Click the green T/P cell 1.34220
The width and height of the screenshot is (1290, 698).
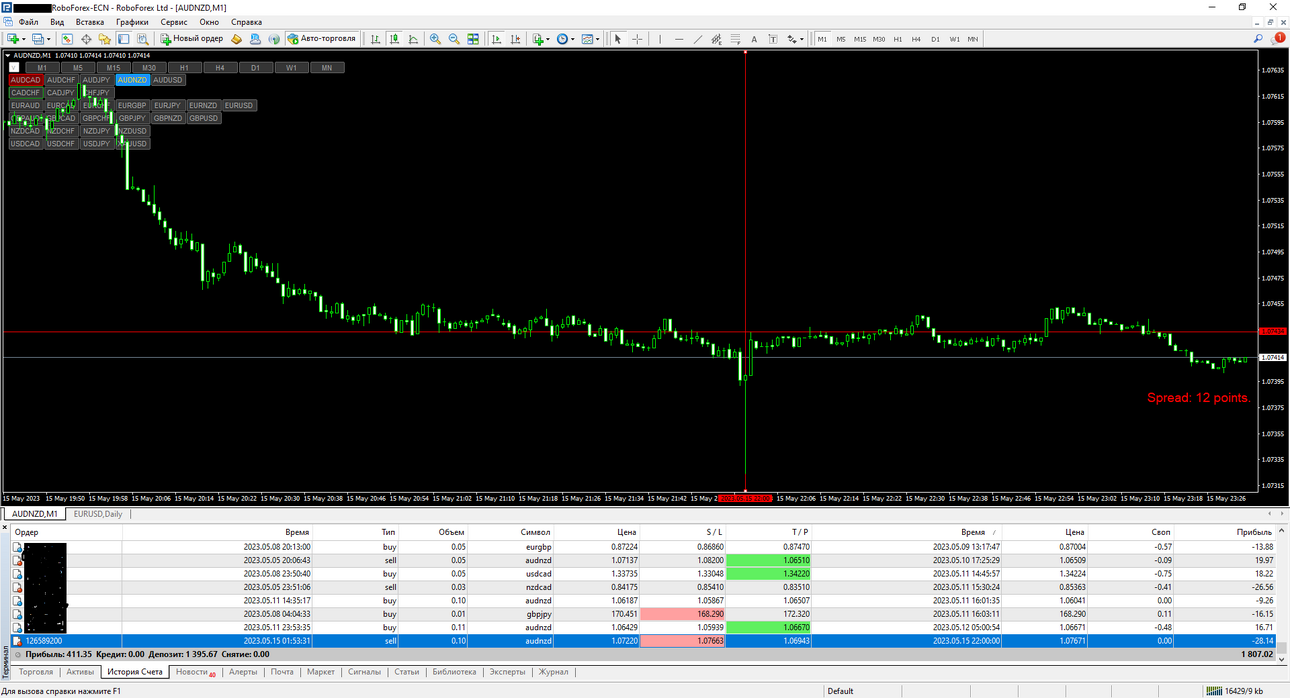click(x=768, y=574)
